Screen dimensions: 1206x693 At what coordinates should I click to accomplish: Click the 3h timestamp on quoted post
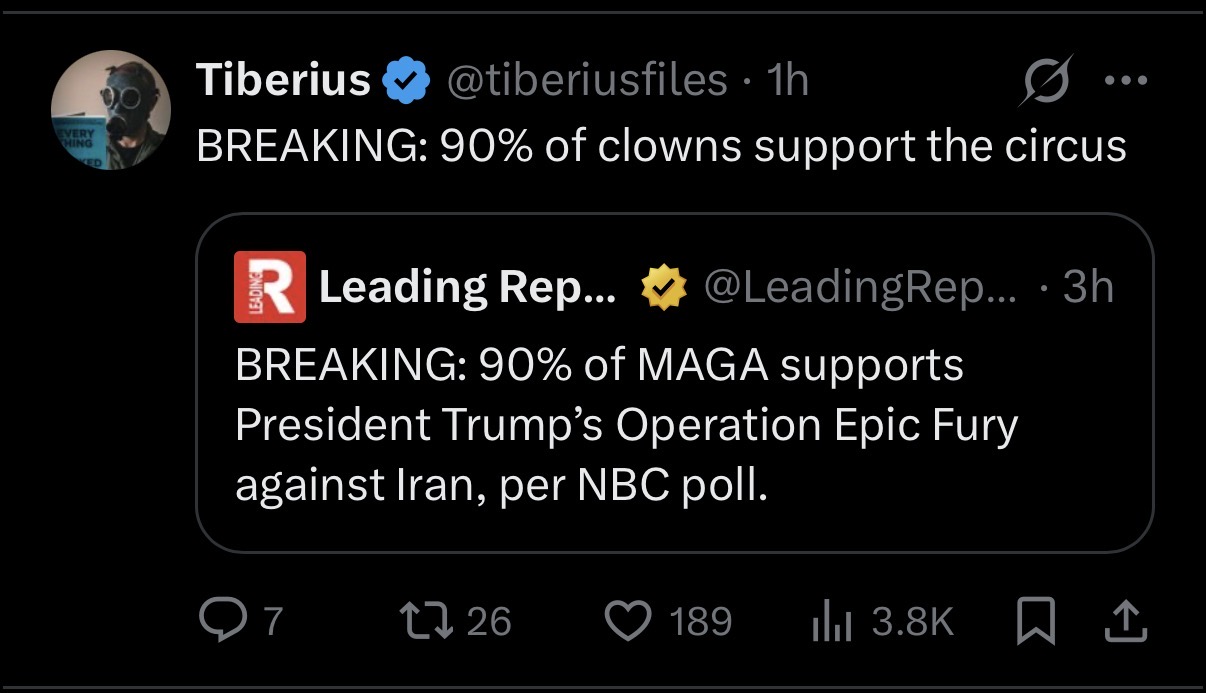click(x=1087, y=288)
